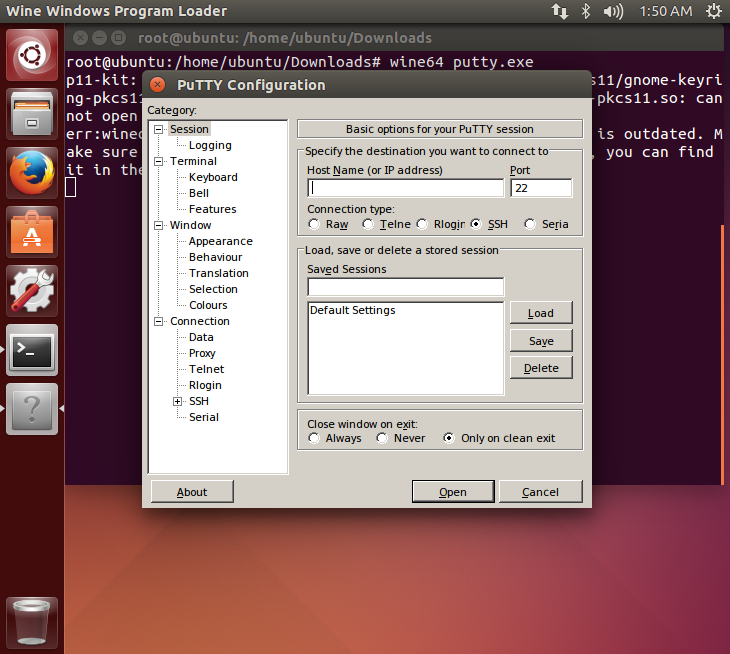Select Default Settings in sessions list
Viewport: 730px width, 654px height.
click(x=352, y=310)
